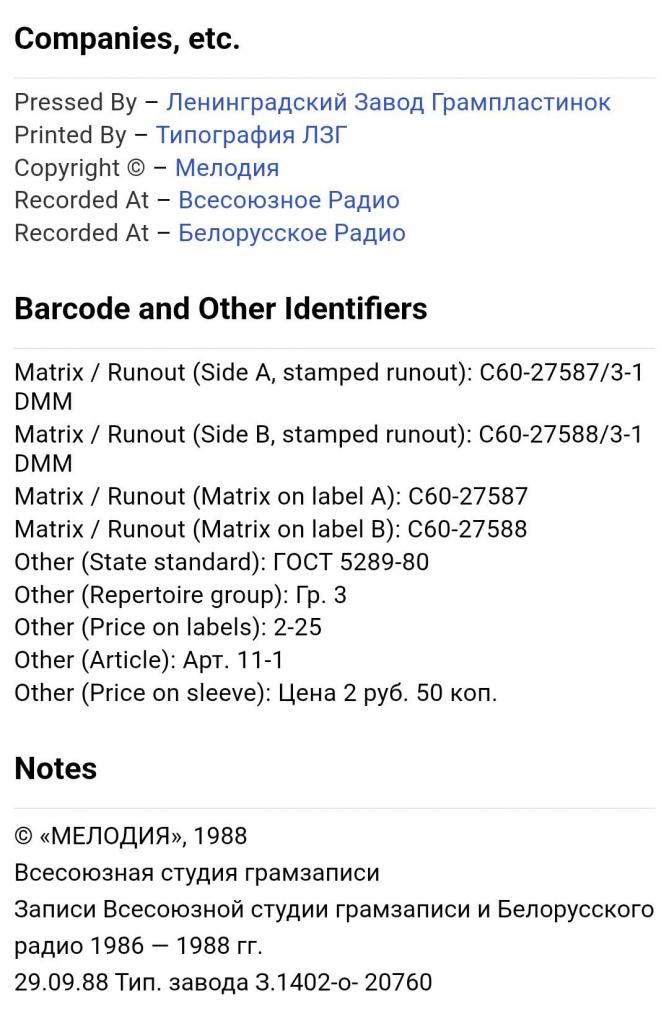
Task: Select the 'Matrix on label A' line
Action: pos(271,497)
